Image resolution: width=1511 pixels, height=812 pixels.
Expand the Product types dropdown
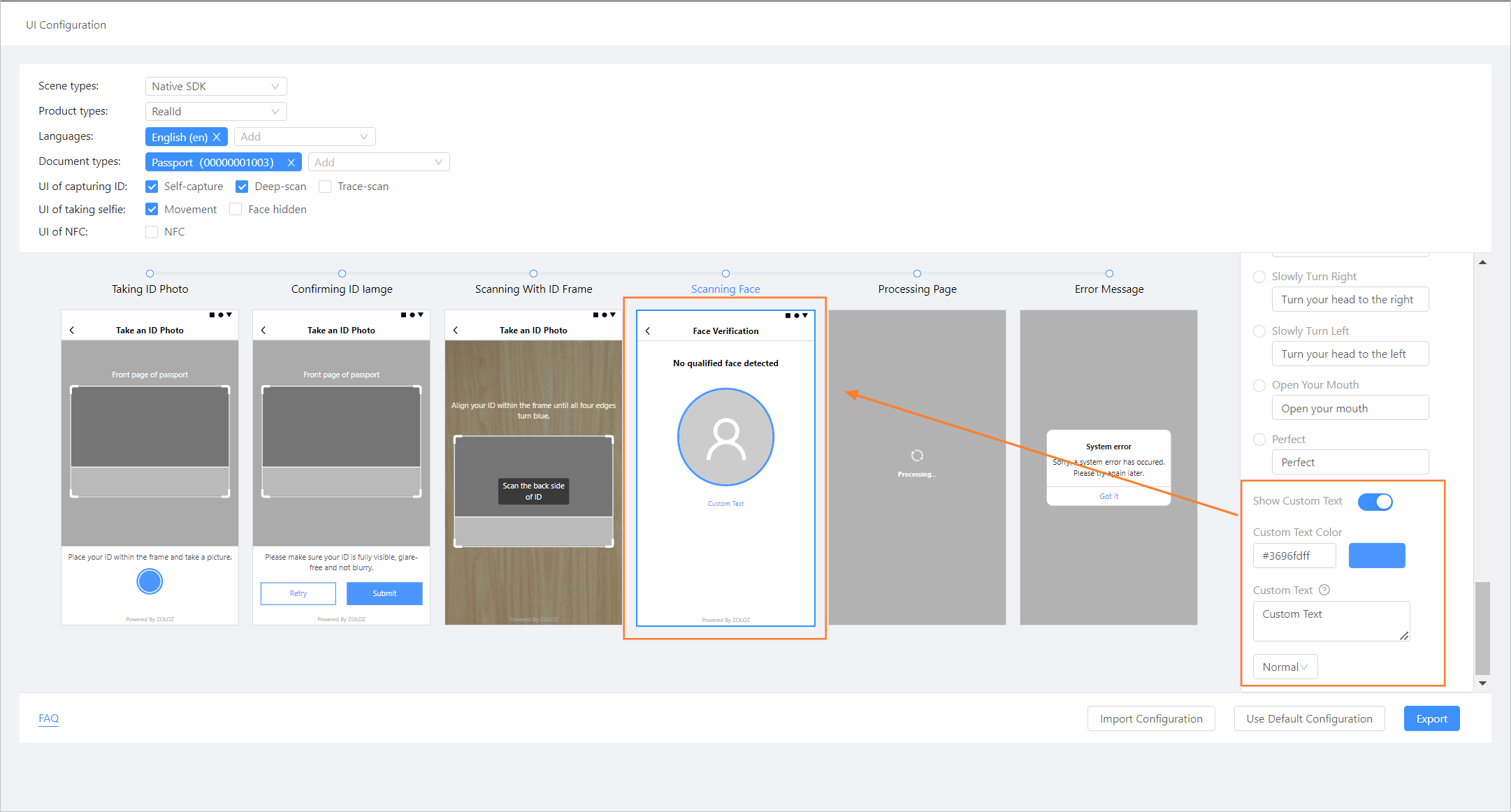pyautogui.click(x=215, y=111)
